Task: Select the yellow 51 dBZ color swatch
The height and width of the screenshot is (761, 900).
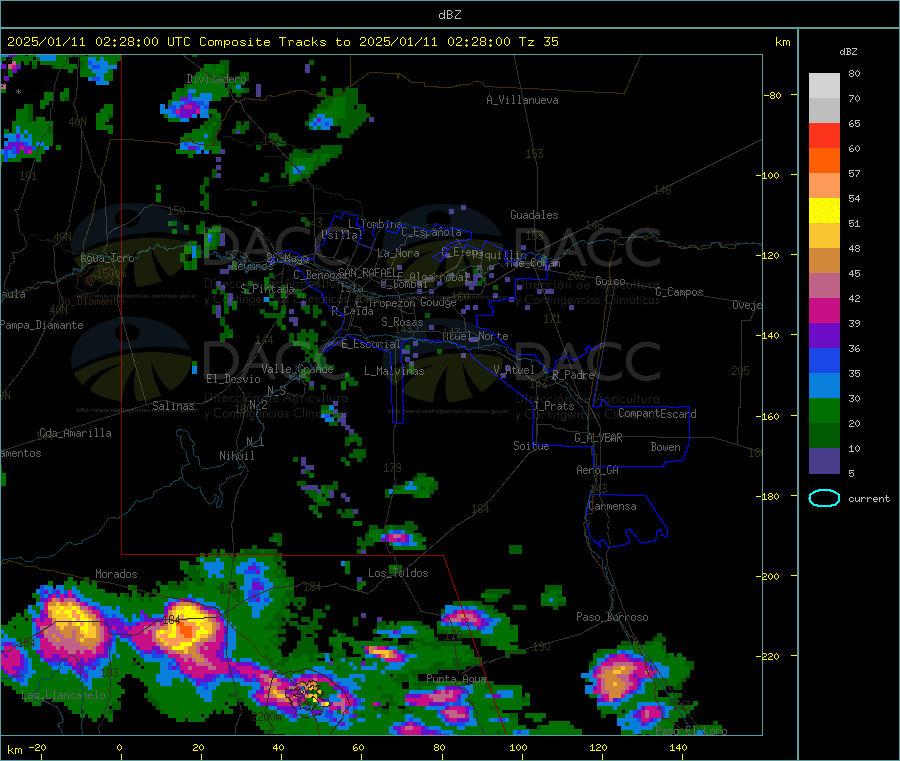Action: tap(824, 211)
